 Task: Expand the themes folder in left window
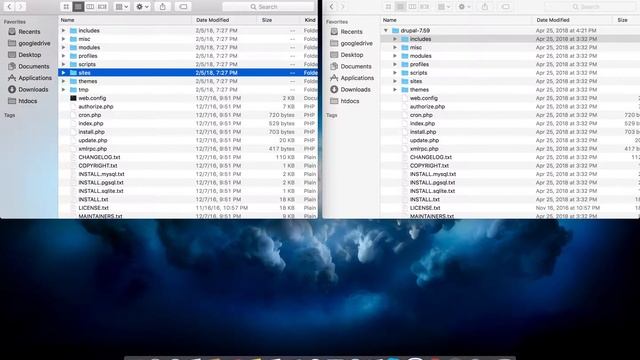coord(63,81)
